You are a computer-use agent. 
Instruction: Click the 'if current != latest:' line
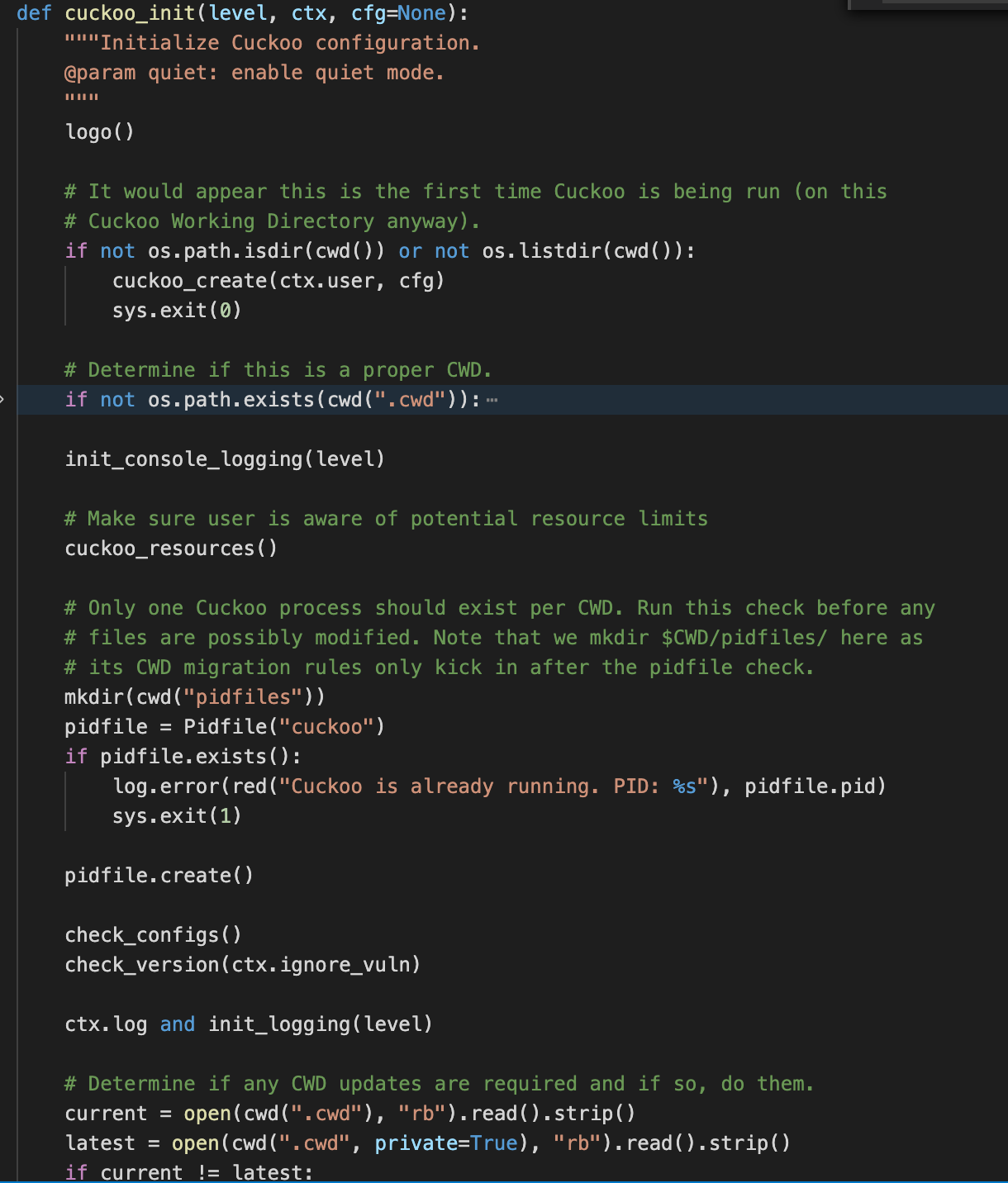(189, 1172)
